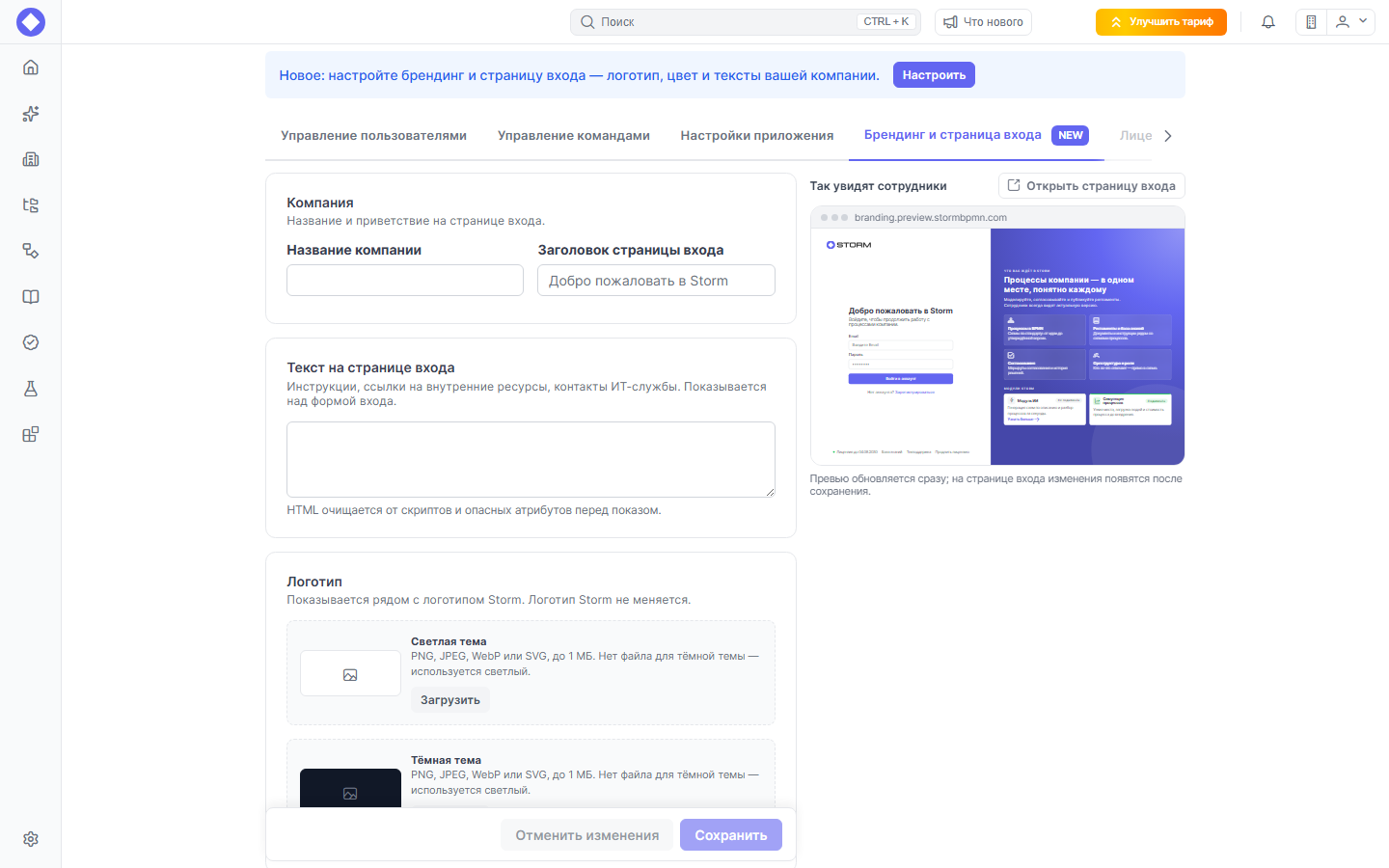The height and width of the screenshot is (868, 1389).
Task: Open the AI sparkles section in the sidebar
Action: pyautogui.click(x=31, y=114)
